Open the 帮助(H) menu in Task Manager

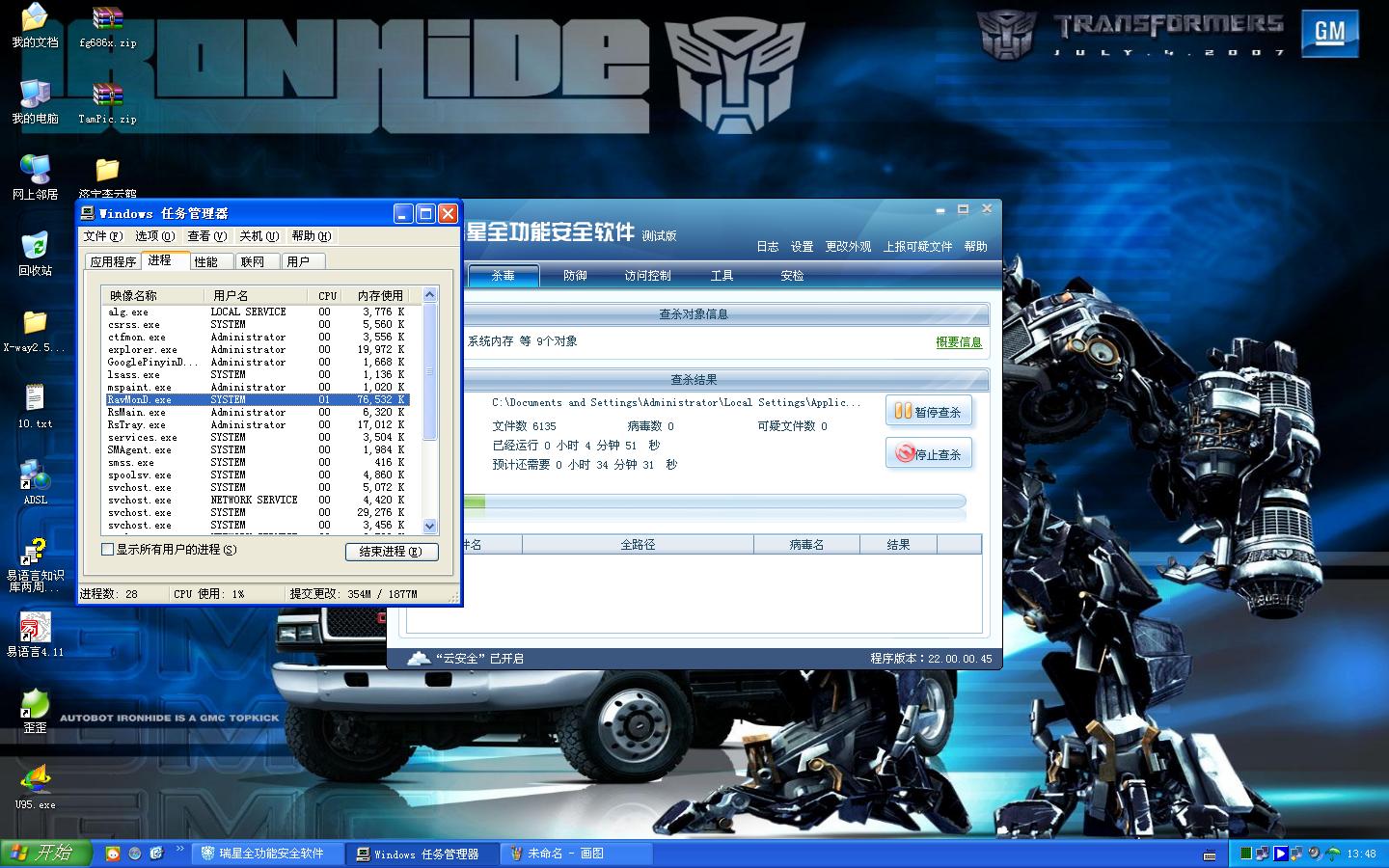(x=311, y=236)
